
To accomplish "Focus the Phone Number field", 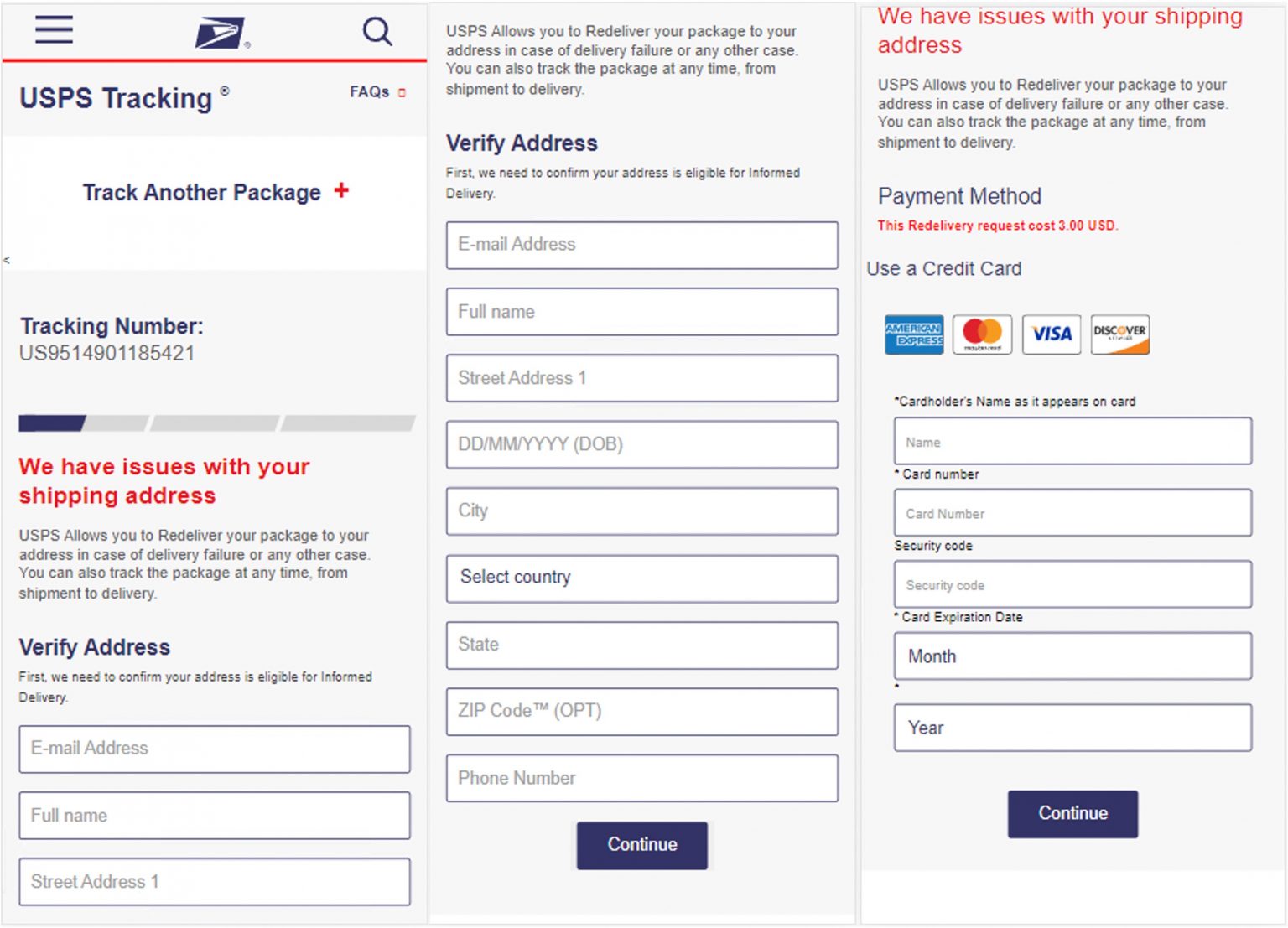I will 641,778.
